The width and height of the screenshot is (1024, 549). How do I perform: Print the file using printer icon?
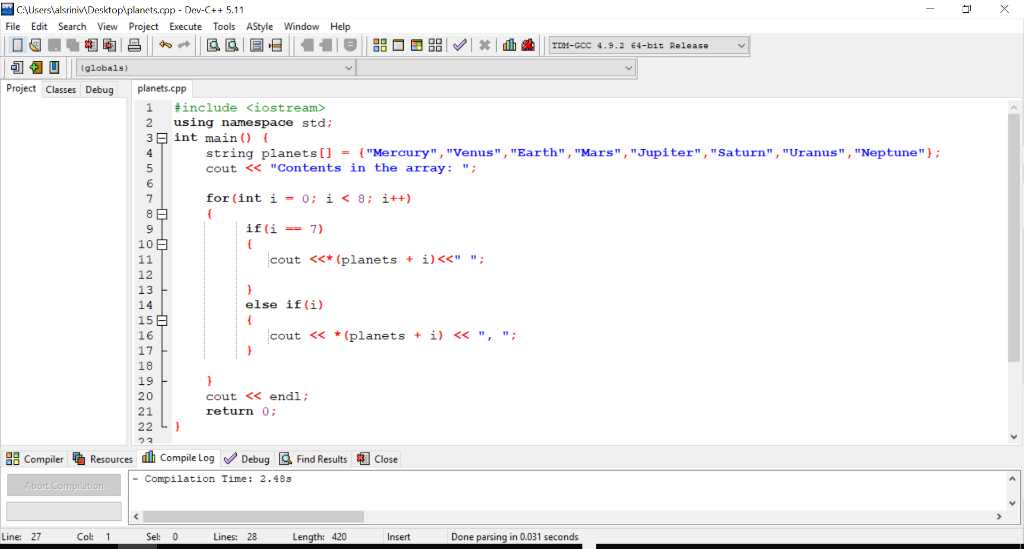[x=134, y=45]
